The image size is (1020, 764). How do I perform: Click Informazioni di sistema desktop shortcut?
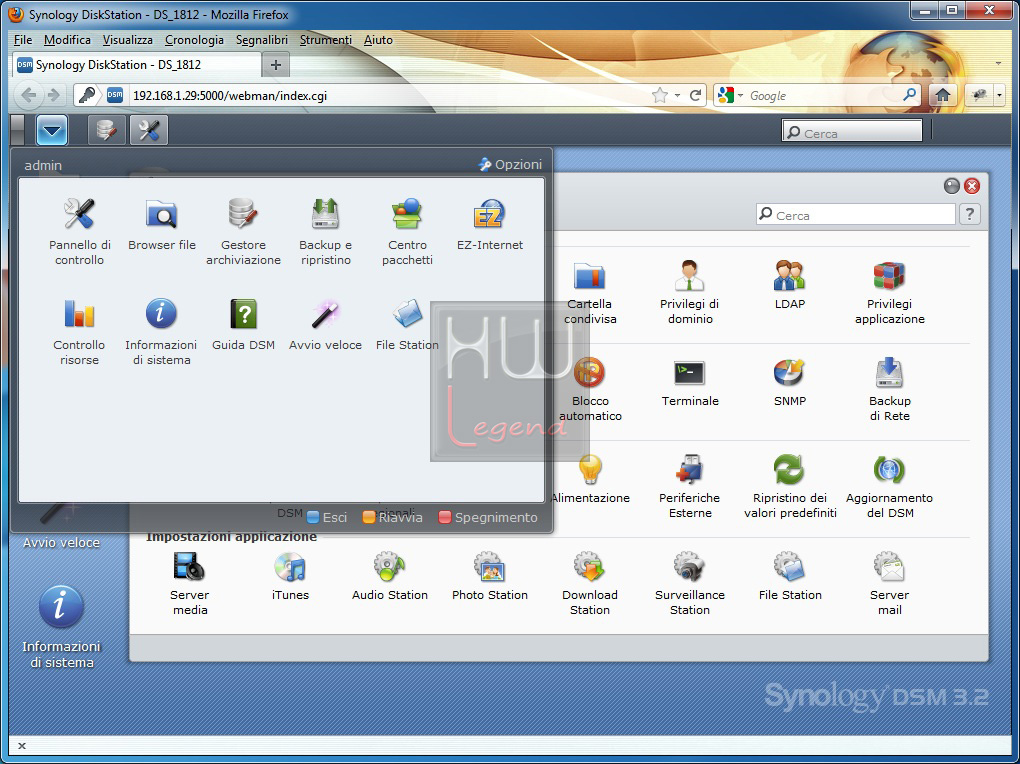(x=61, y=627)
